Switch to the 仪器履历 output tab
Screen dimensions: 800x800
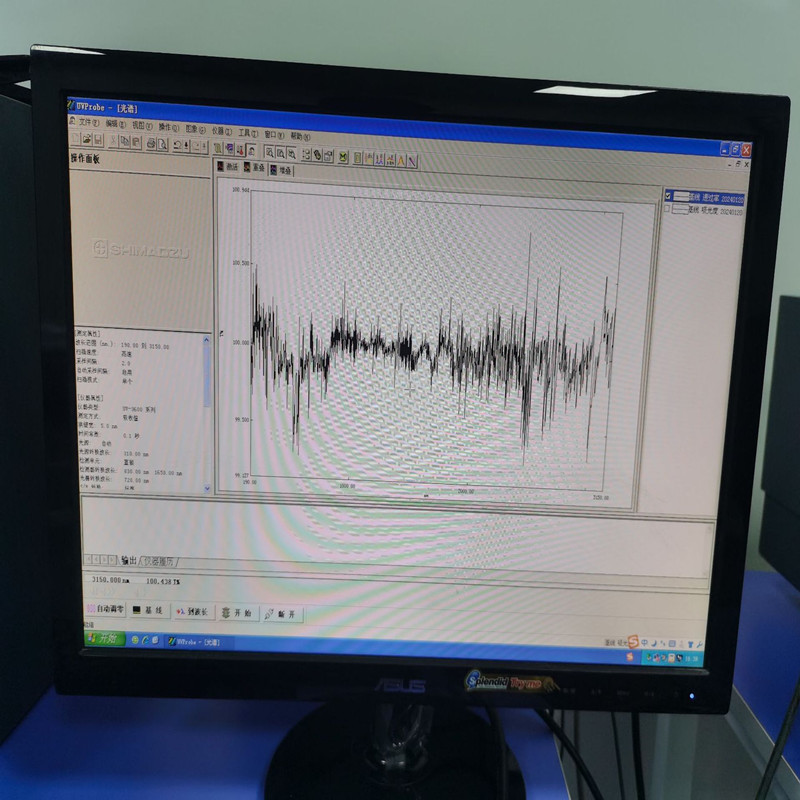pos(160,561)
